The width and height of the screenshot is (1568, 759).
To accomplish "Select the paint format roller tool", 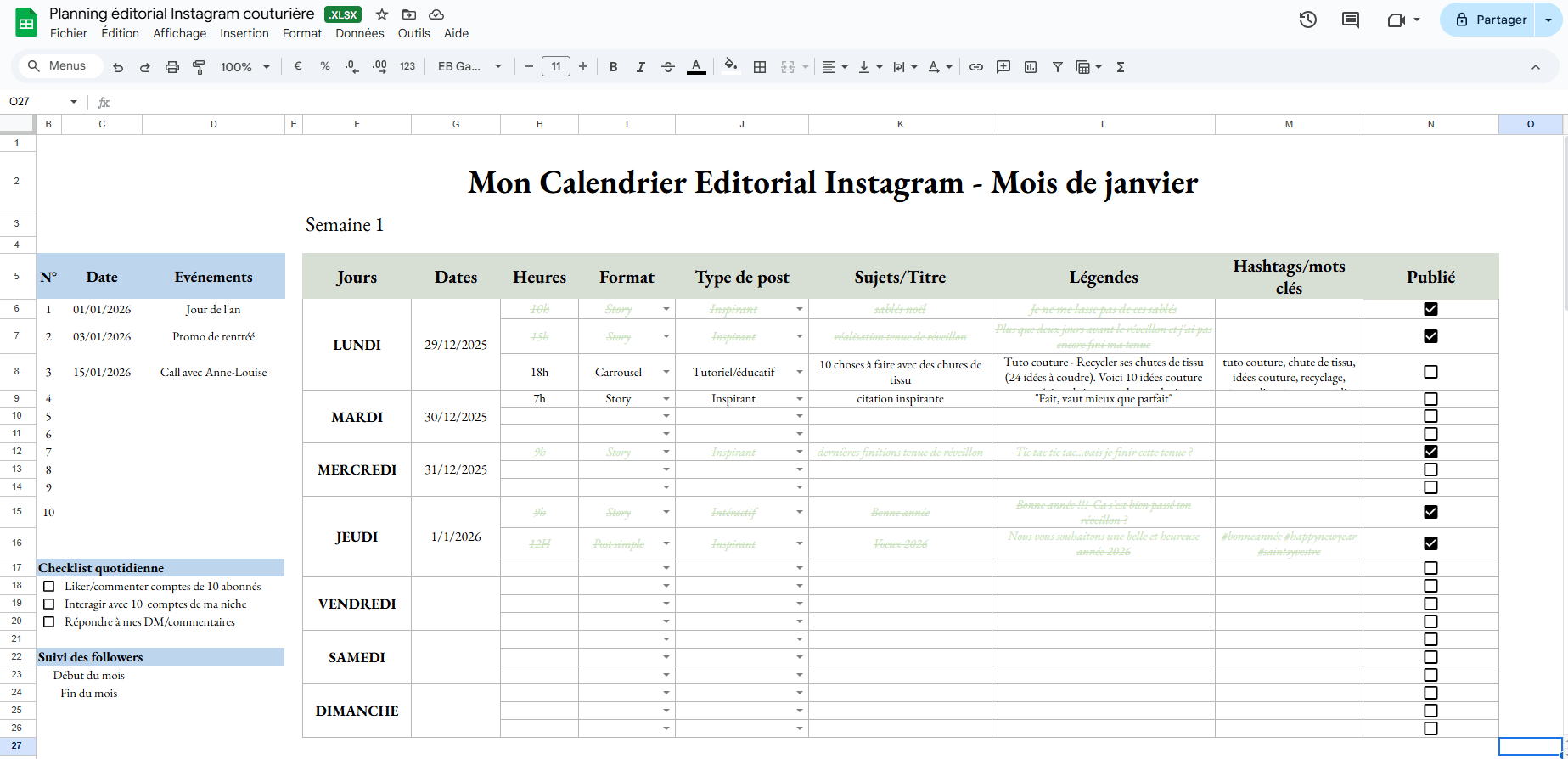I will pyautogui.click(x=199, y=67).
